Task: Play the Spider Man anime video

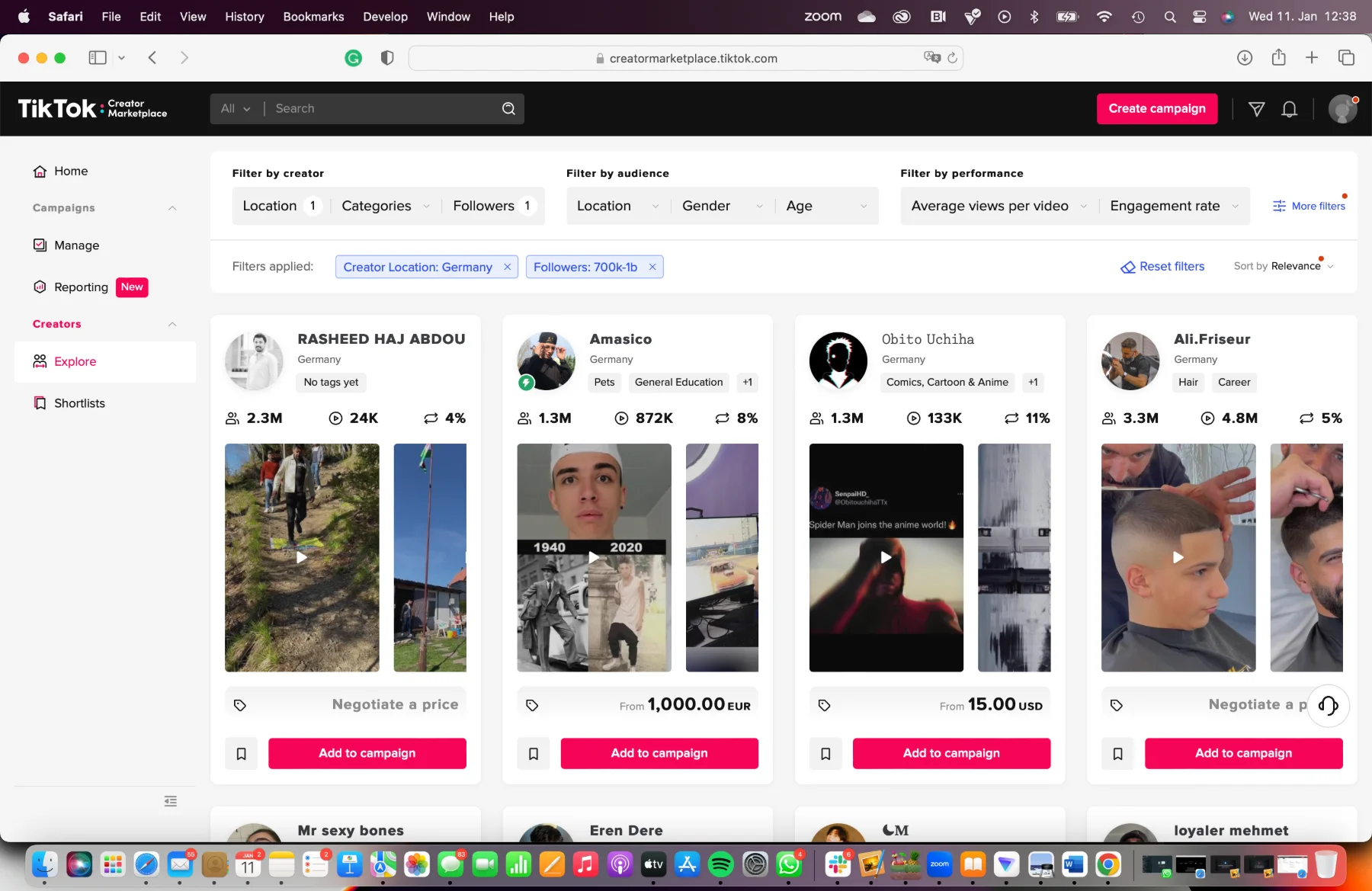Action: [886, 557]
